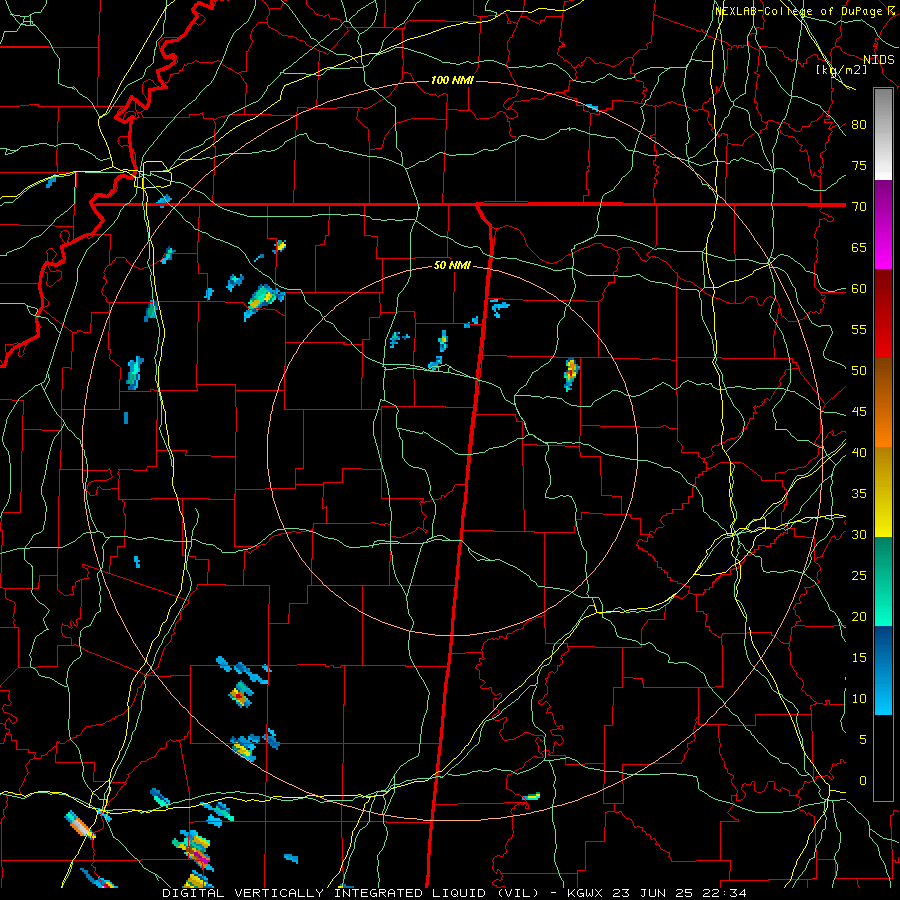Click the scale value "60"
The image size is (900, 900).
tap(859, 289)
